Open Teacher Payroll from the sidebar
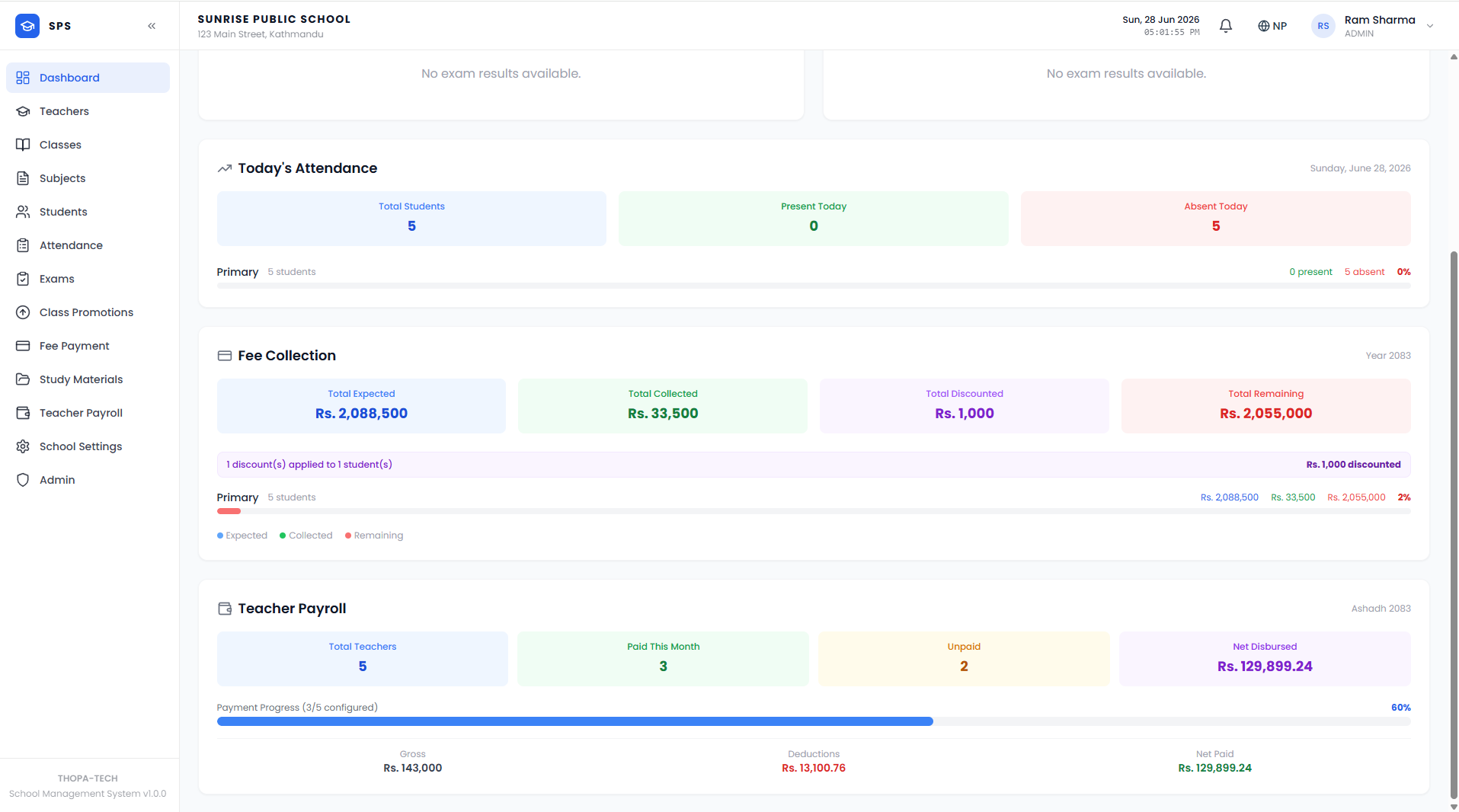 pyautogui.click(x=88, y=413)
